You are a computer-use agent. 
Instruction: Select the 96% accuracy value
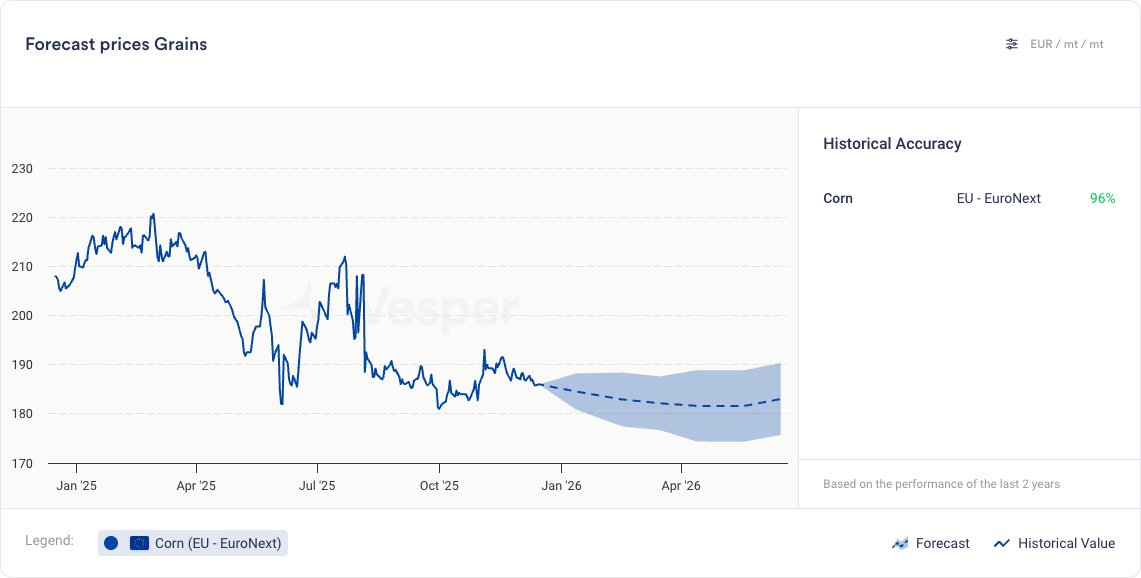tap(1102, 198)
